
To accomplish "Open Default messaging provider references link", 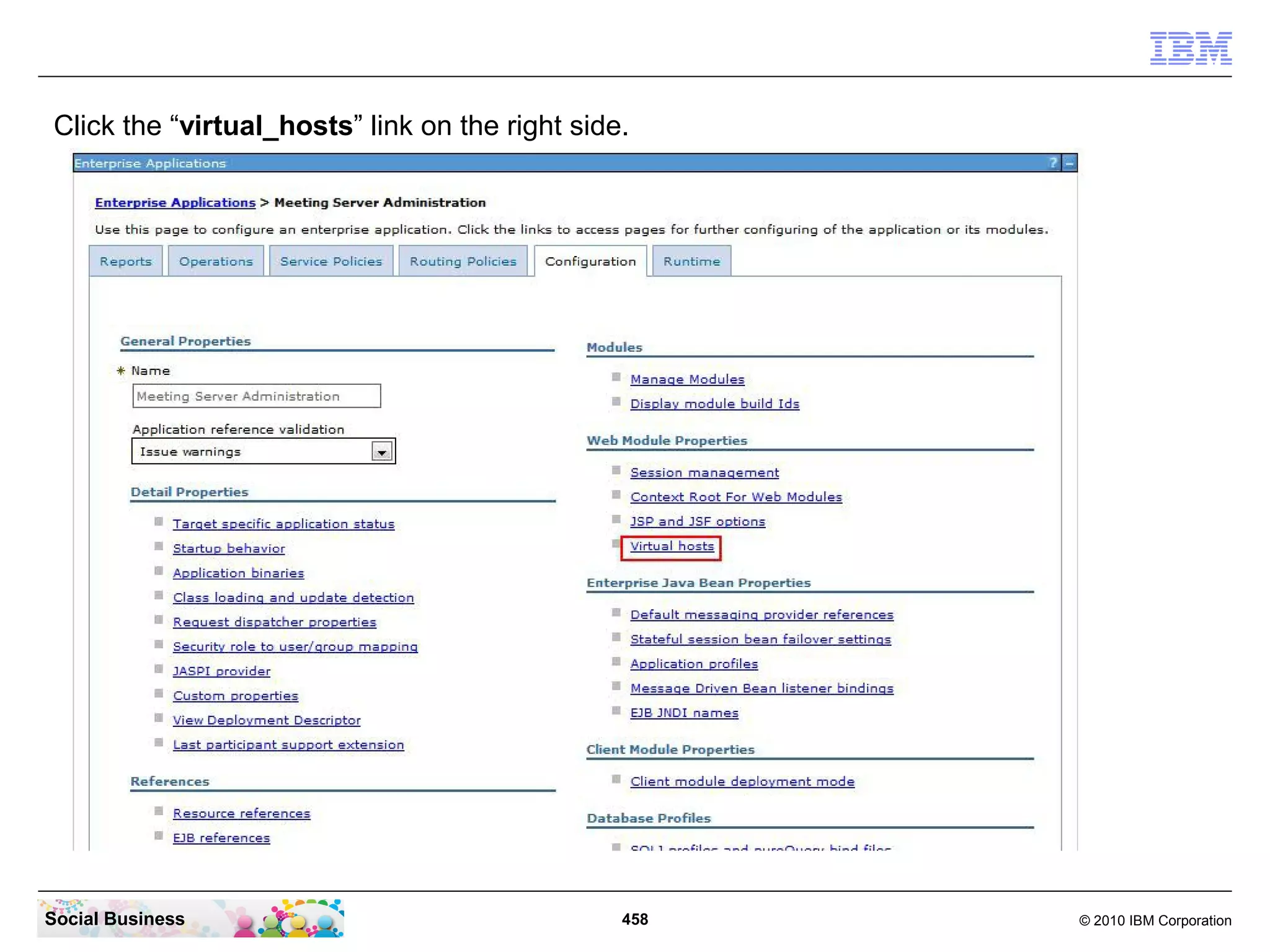I will [762, 615].
